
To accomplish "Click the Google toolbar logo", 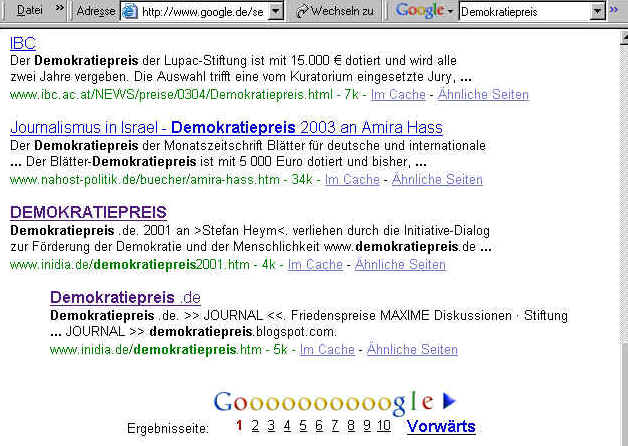I will point(419,10).
